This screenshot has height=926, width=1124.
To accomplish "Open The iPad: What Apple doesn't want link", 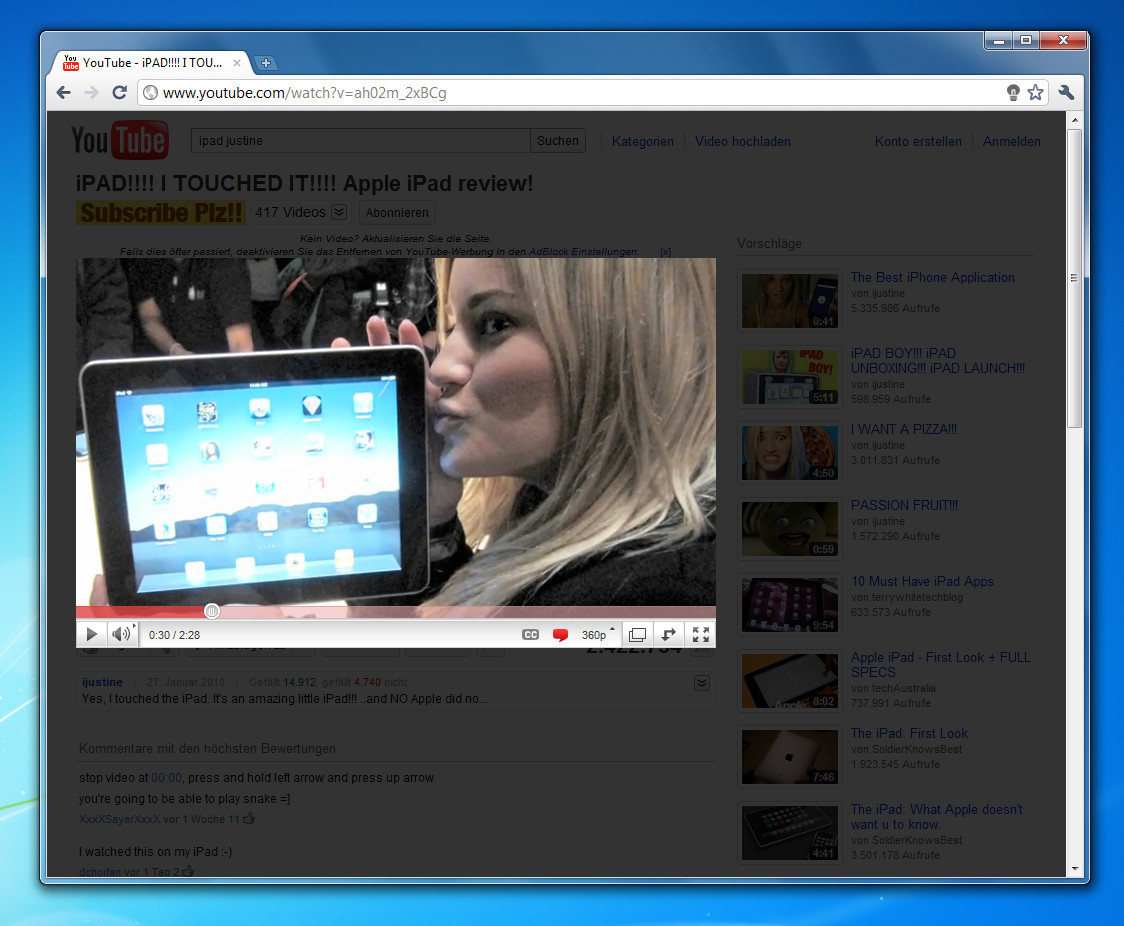I will 936,816.
